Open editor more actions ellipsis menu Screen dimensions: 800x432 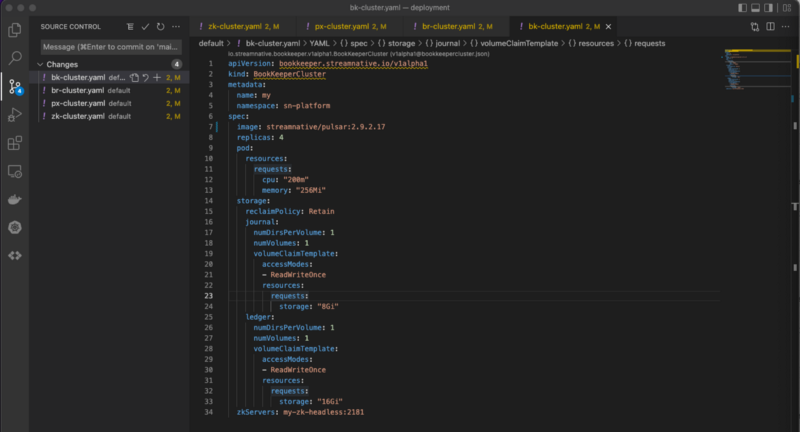click(787, 26)
